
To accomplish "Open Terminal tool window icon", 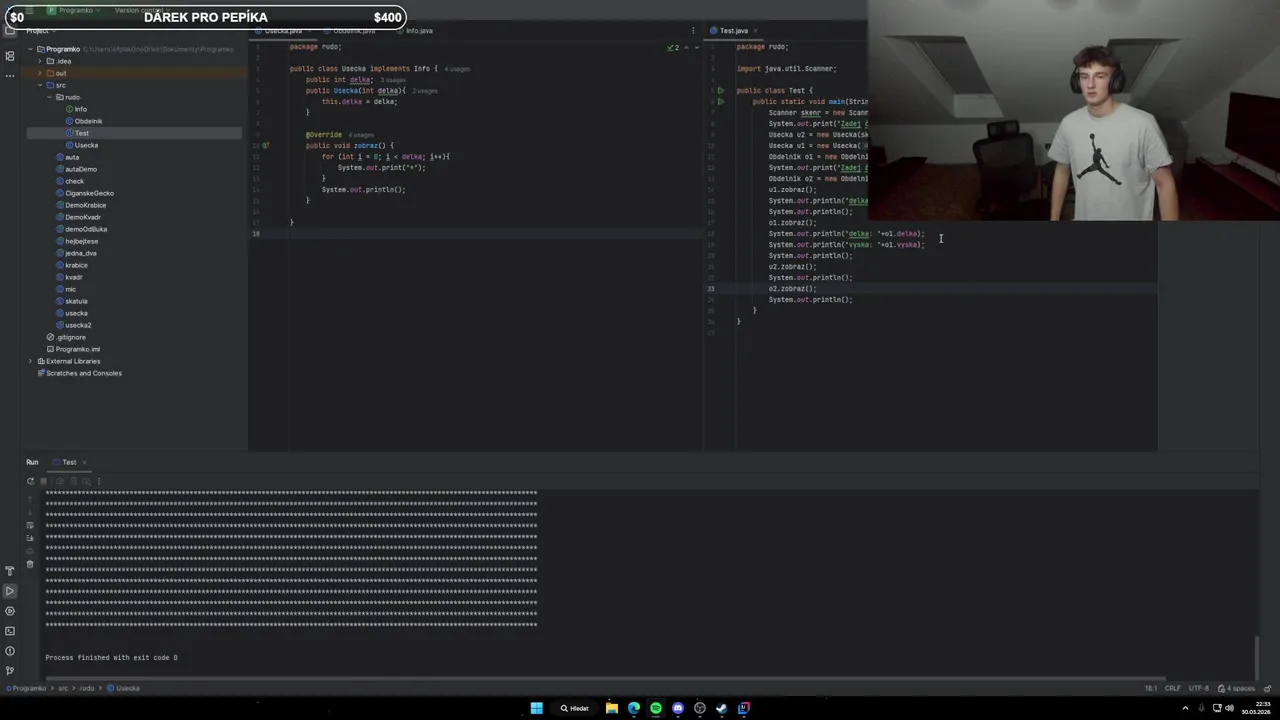I will point(10,631).
